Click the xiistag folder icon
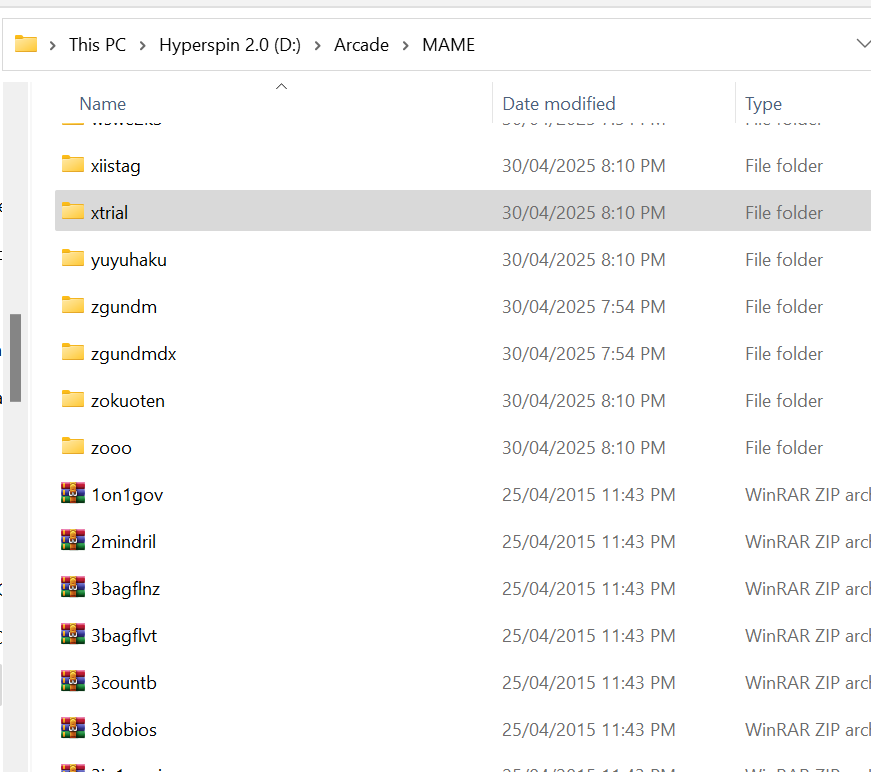Screen dimensions: 871x772 tap(73, 164)
